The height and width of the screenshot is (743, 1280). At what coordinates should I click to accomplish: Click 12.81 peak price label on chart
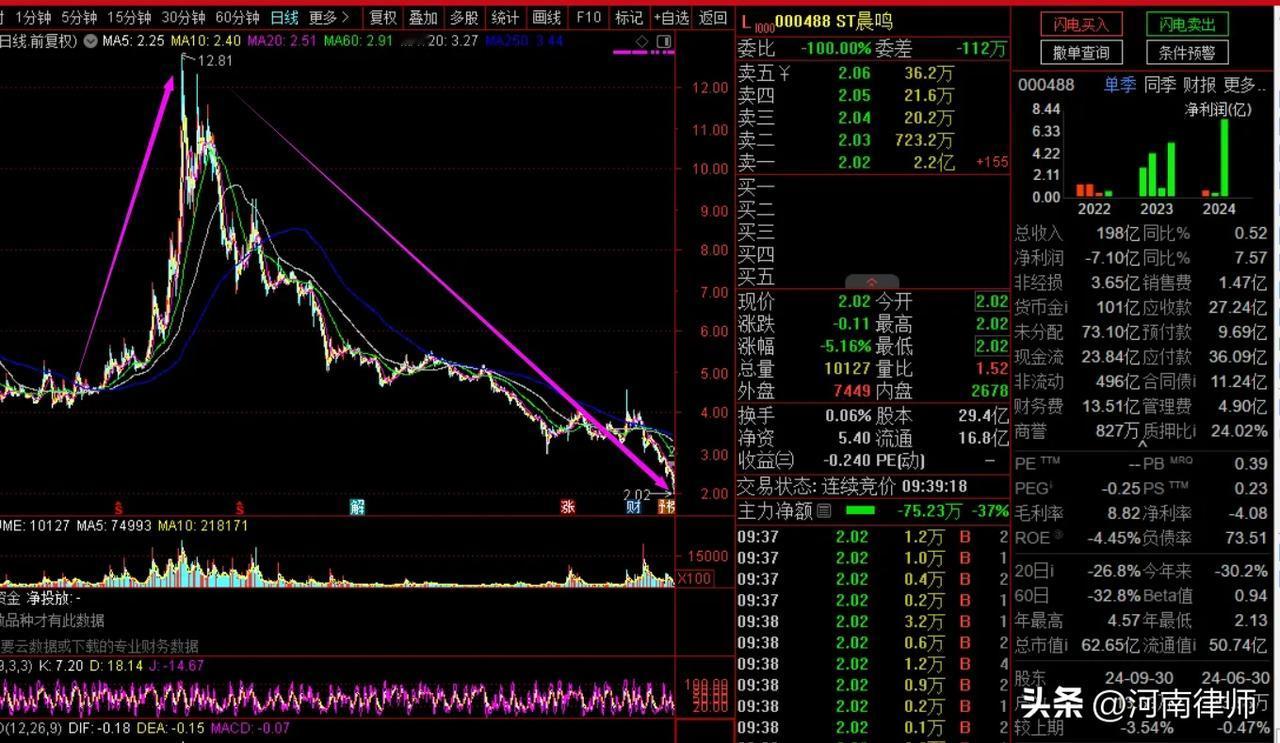coord(215,61)
